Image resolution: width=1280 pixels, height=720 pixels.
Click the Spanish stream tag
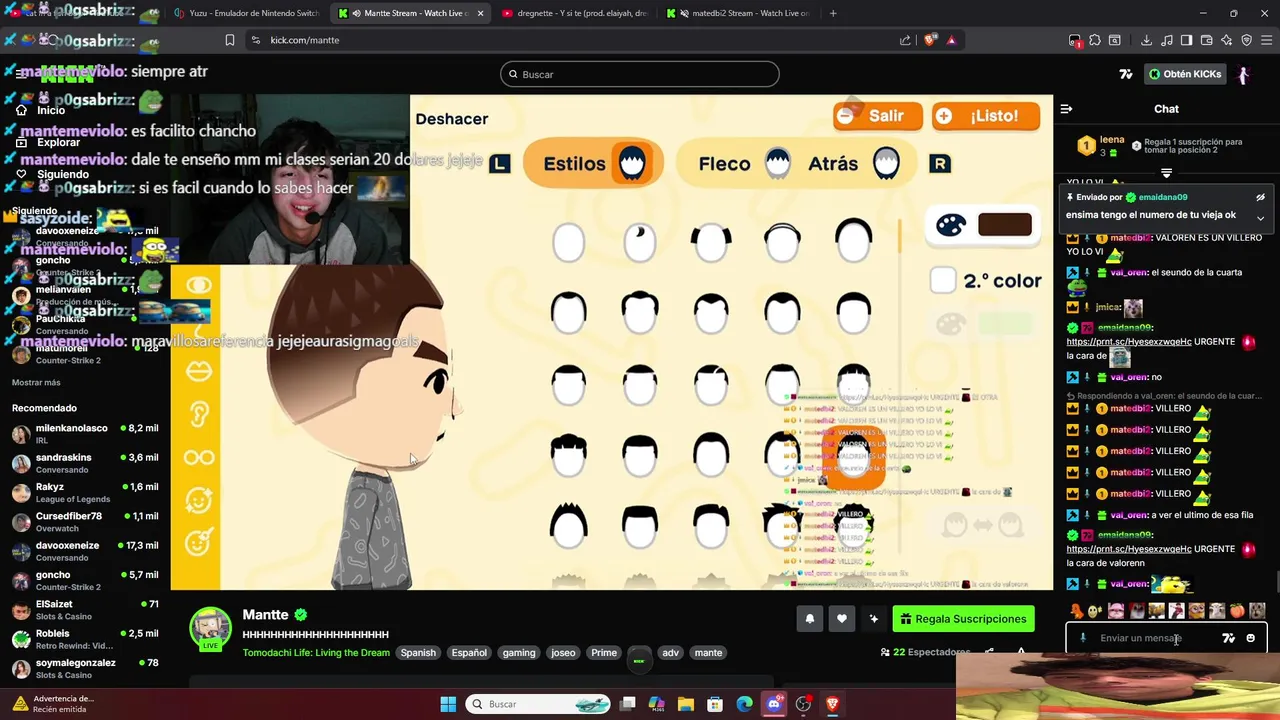coord(418,653)
